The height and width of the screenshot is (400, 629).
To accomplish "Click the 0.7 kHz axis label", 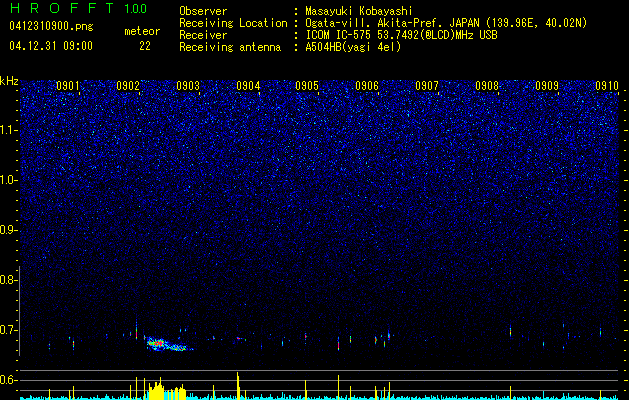I will point(8,330).
